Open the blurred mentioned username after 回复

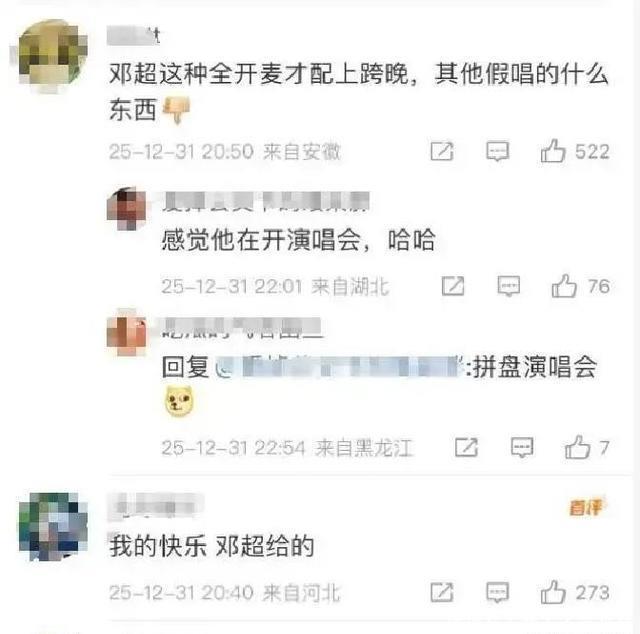[339, 366]
